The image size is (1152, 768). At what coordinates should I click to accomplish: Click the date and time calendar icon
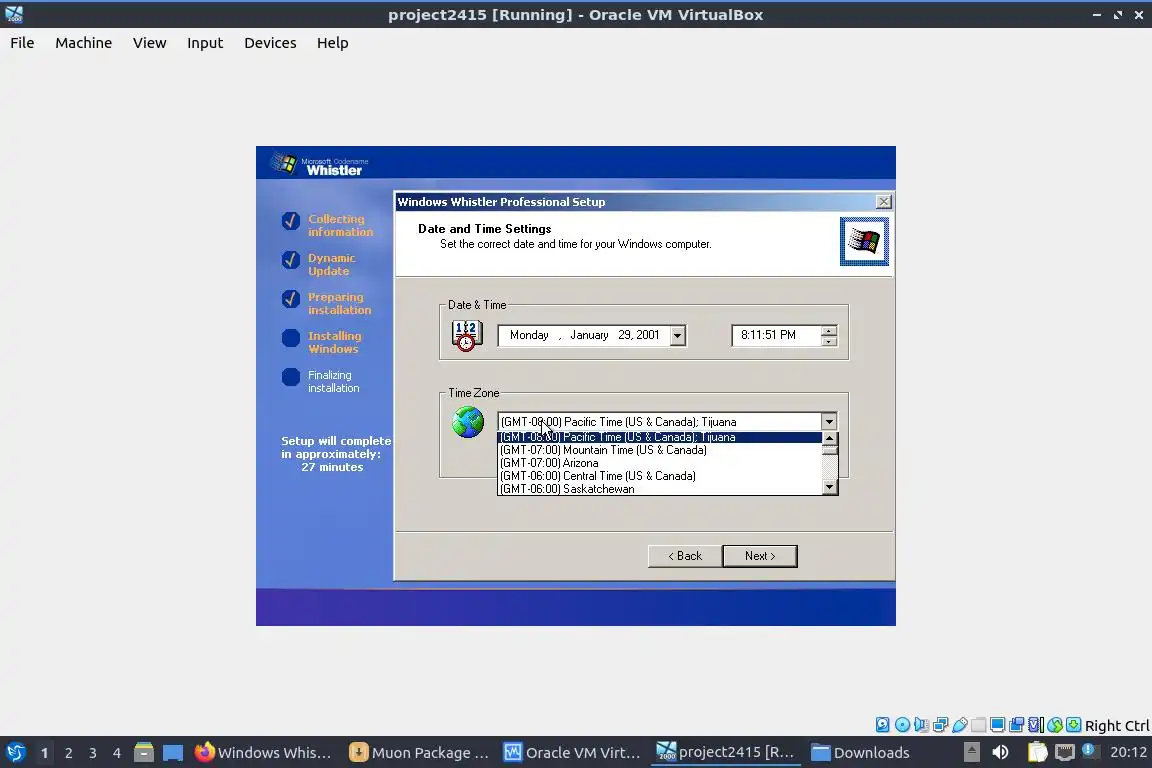pos(467,336)
